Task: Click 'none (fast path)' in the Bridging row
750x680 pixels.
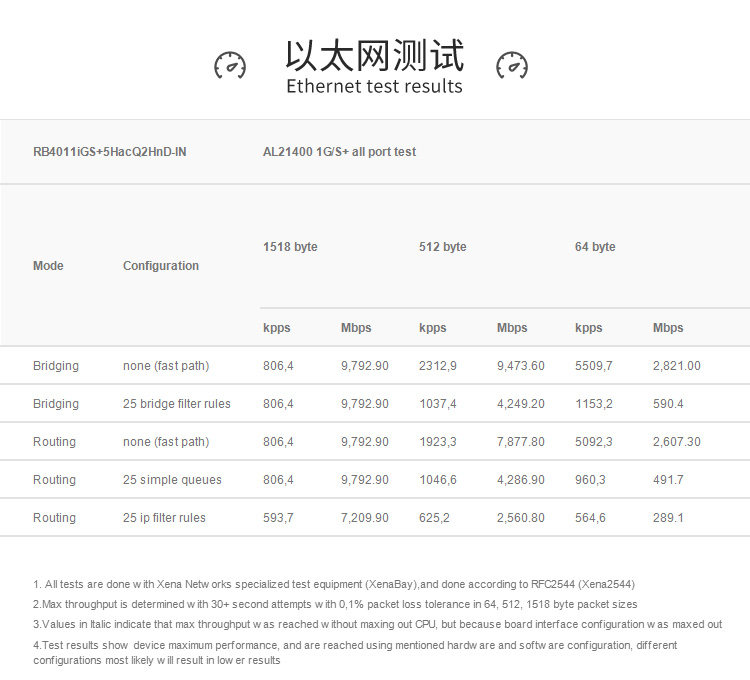Action: click(166, 366)
